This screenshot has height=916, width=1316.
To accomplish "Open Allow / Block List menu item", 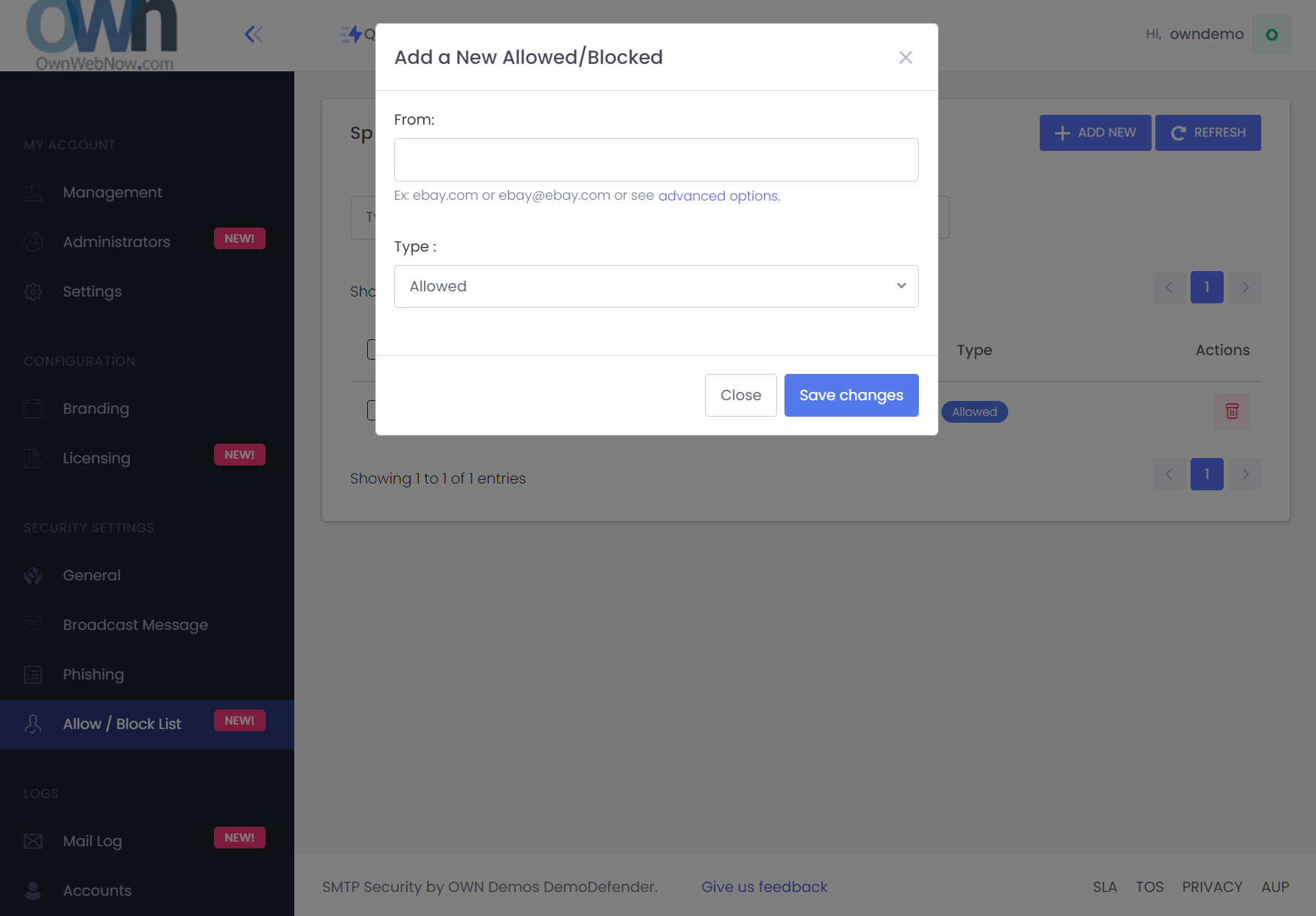I will 122,724.
